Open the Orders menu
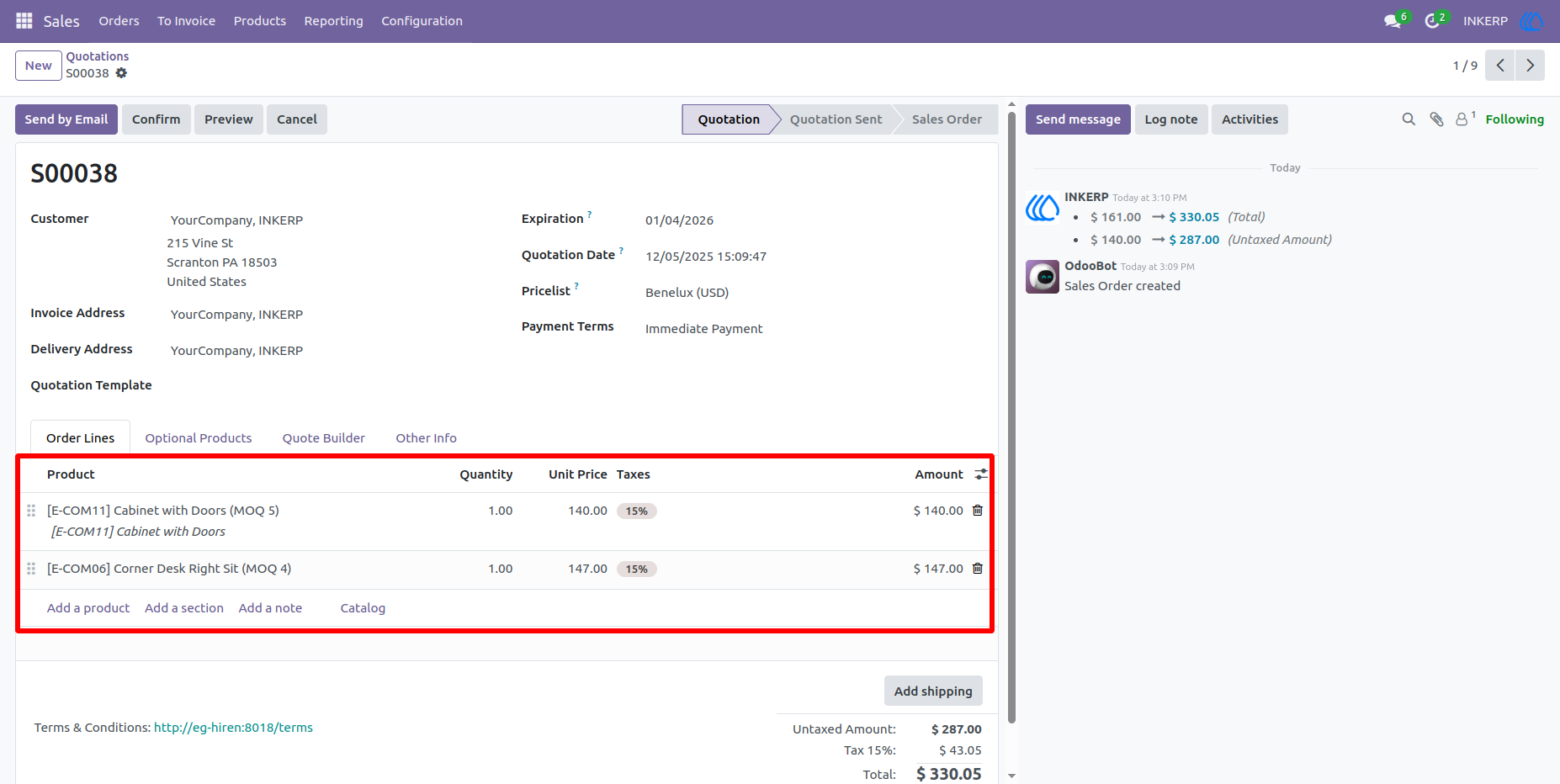1560x784 pixels. coord(119,21)
